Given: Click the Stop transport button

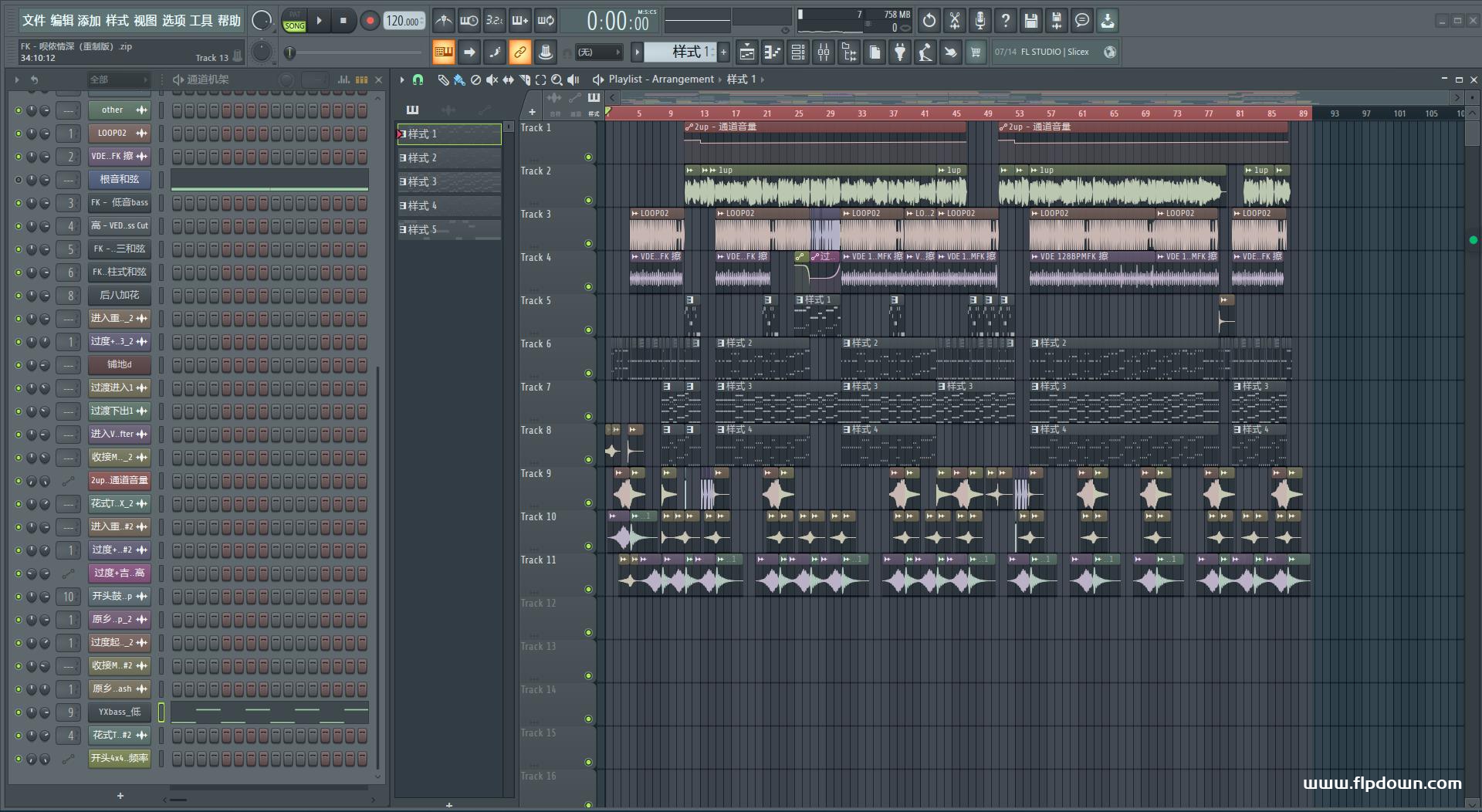Looking at the screenshot, I should point(343,21).
